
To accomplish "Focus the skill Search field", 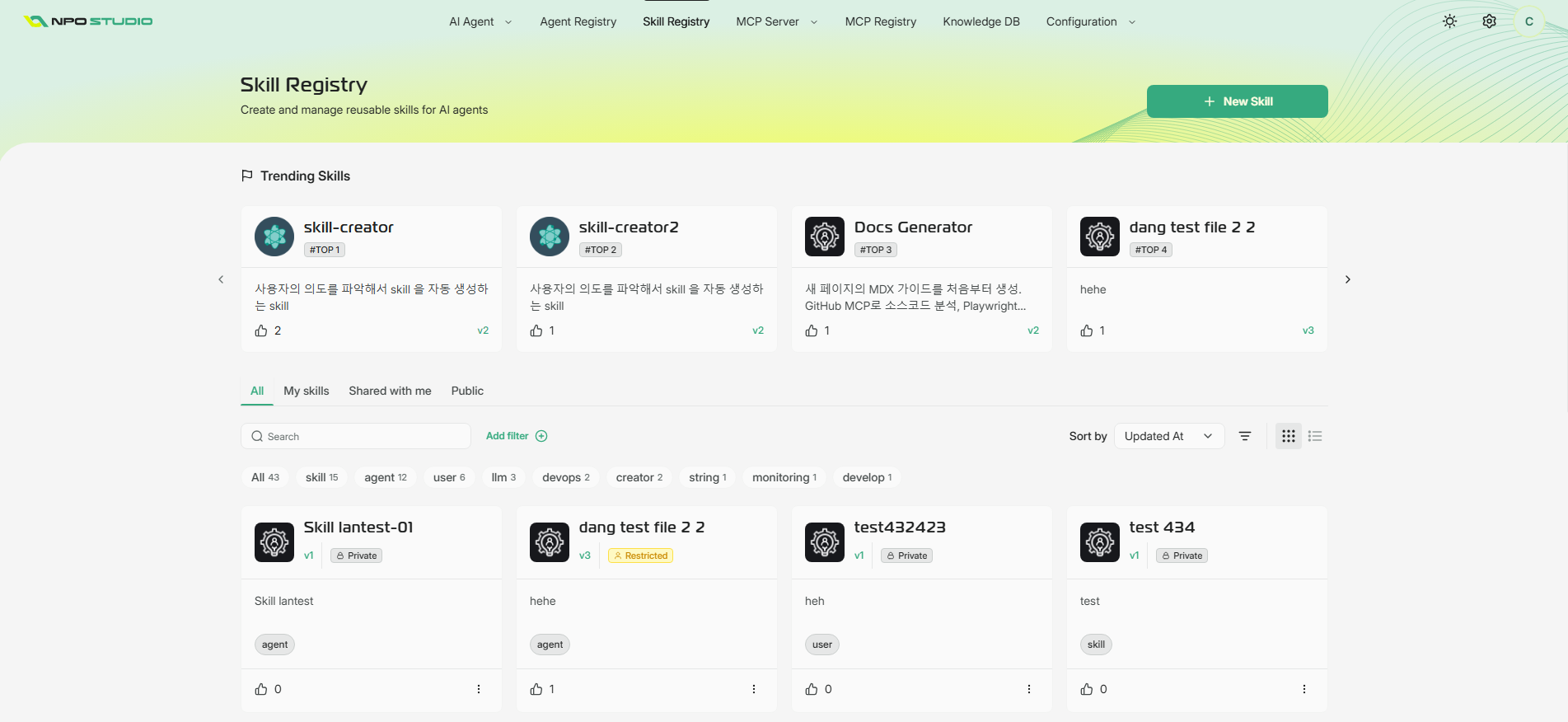I will [x=356, y=436].
